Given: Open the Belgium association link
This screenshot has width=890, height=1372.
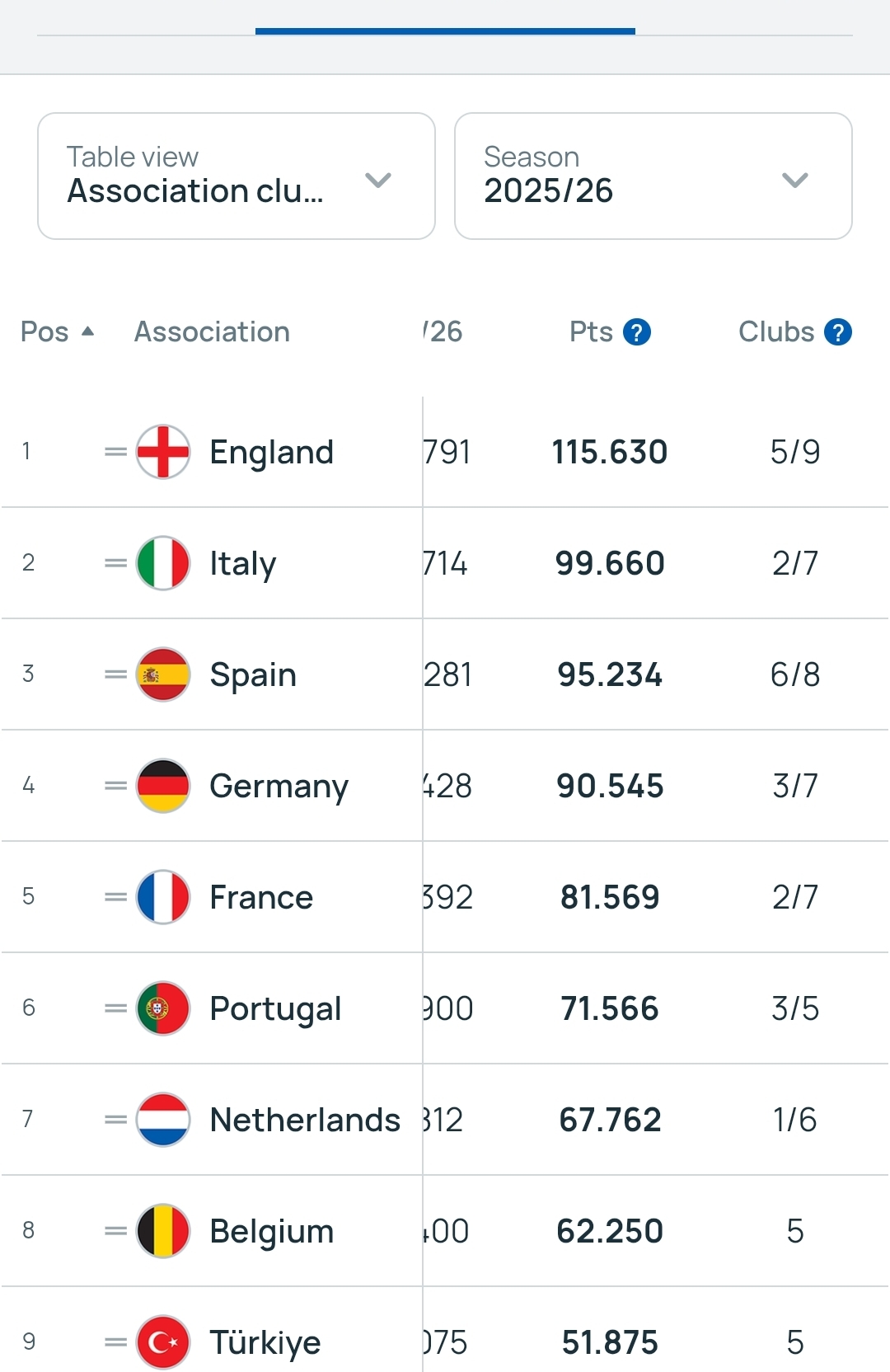Looking at the screenshot, I should pos(272,1231).
